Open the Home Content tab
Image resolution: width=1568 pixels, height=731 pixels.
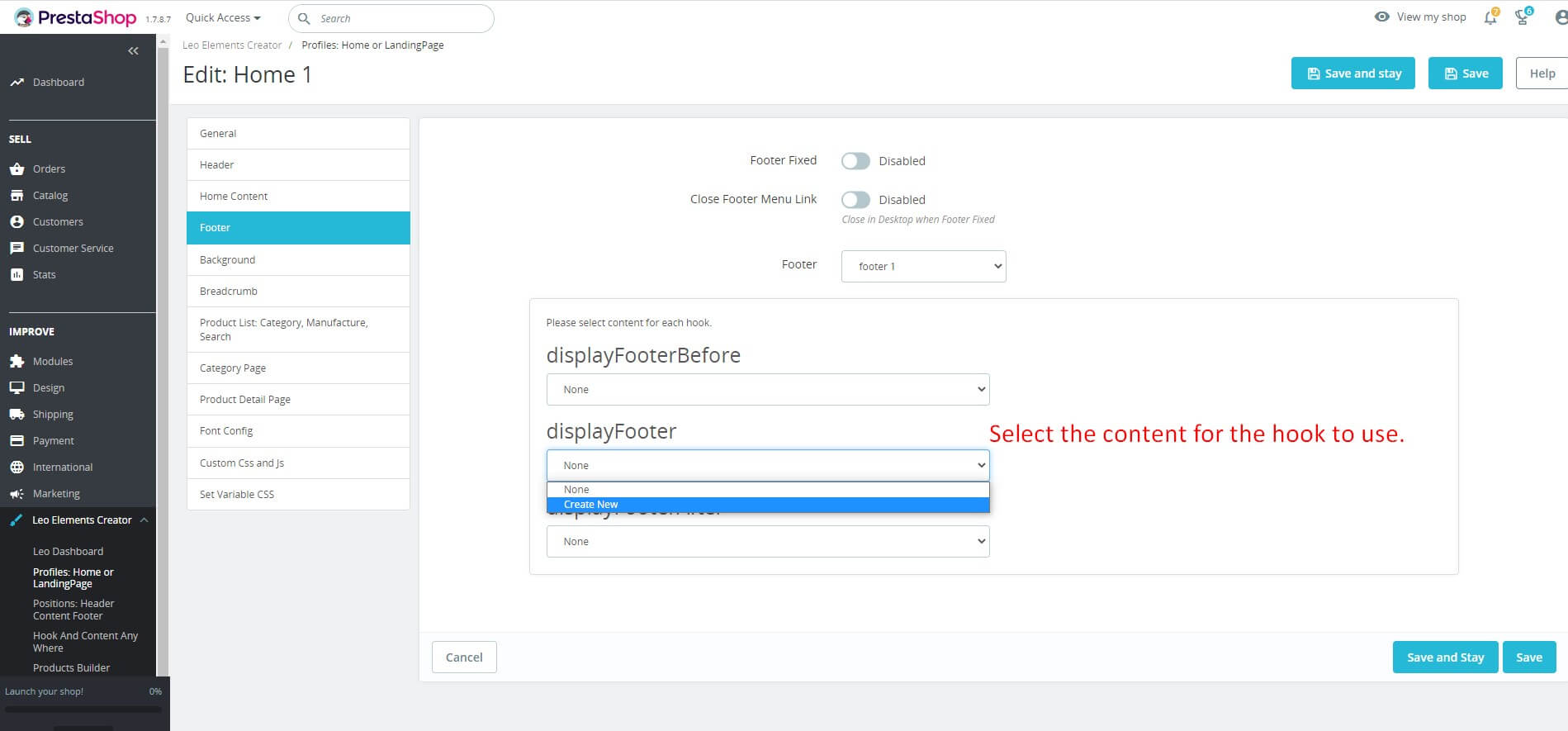pos(298,197)
